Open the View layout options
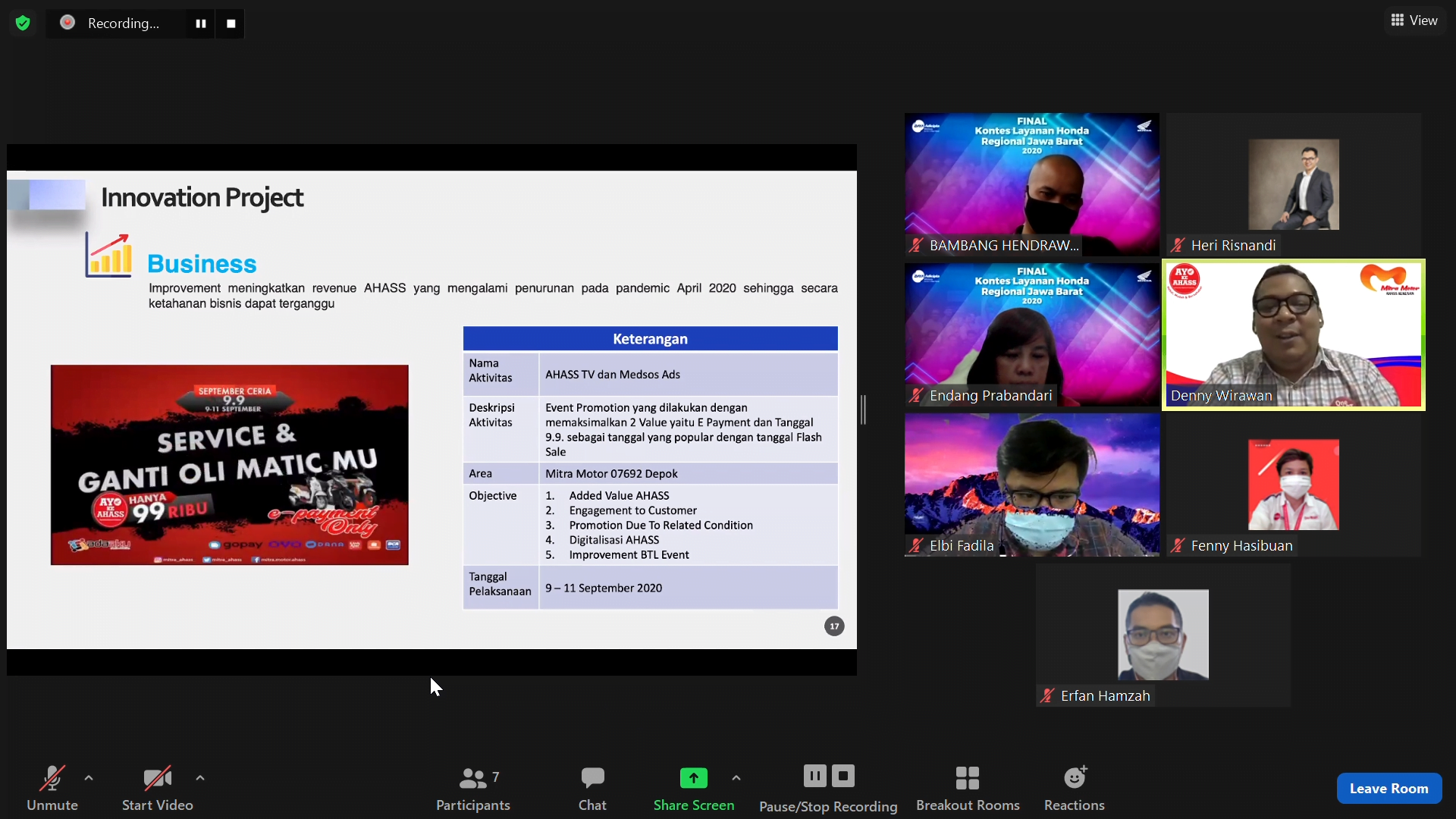This screenshot has width=1456, height=819. point(1415,20)
